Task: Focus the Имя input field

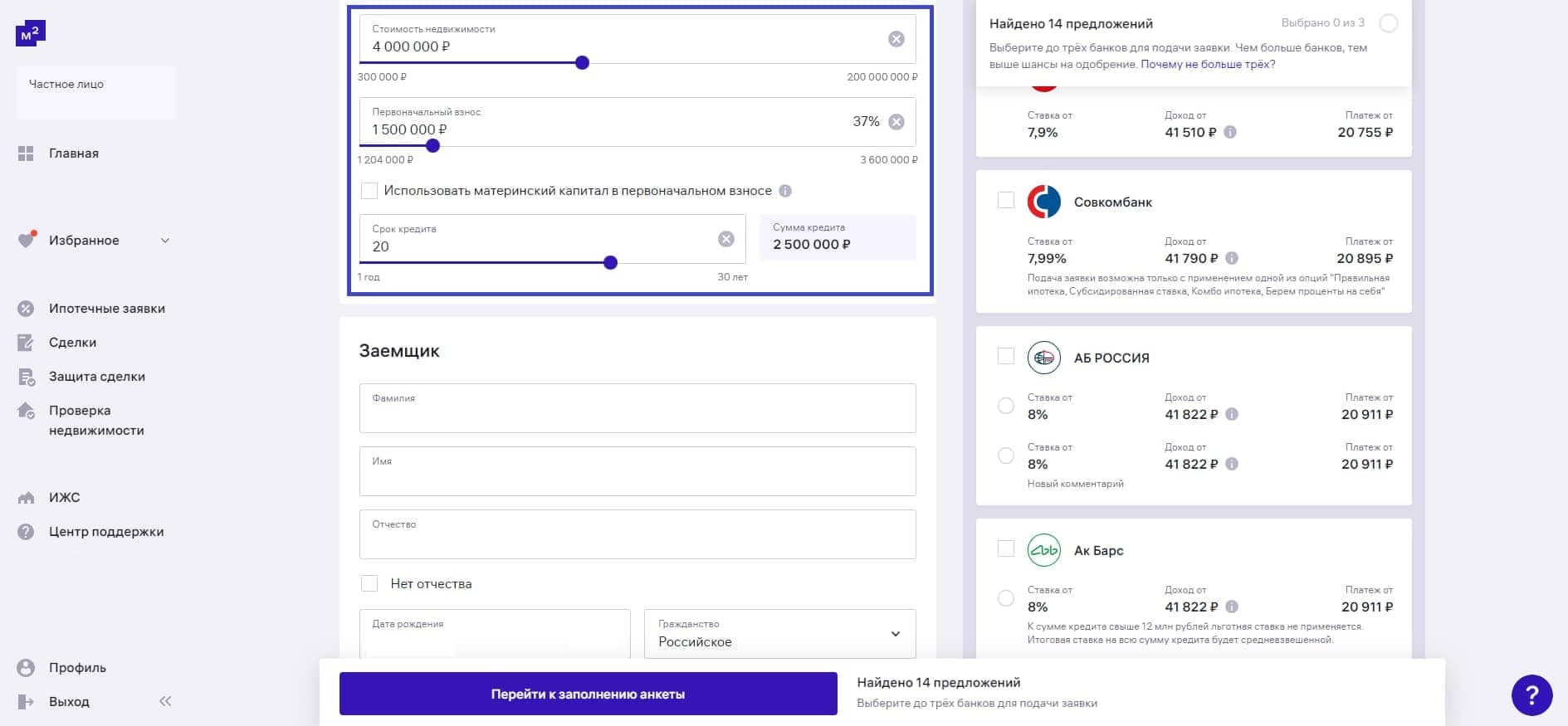Action: point(637,471)
